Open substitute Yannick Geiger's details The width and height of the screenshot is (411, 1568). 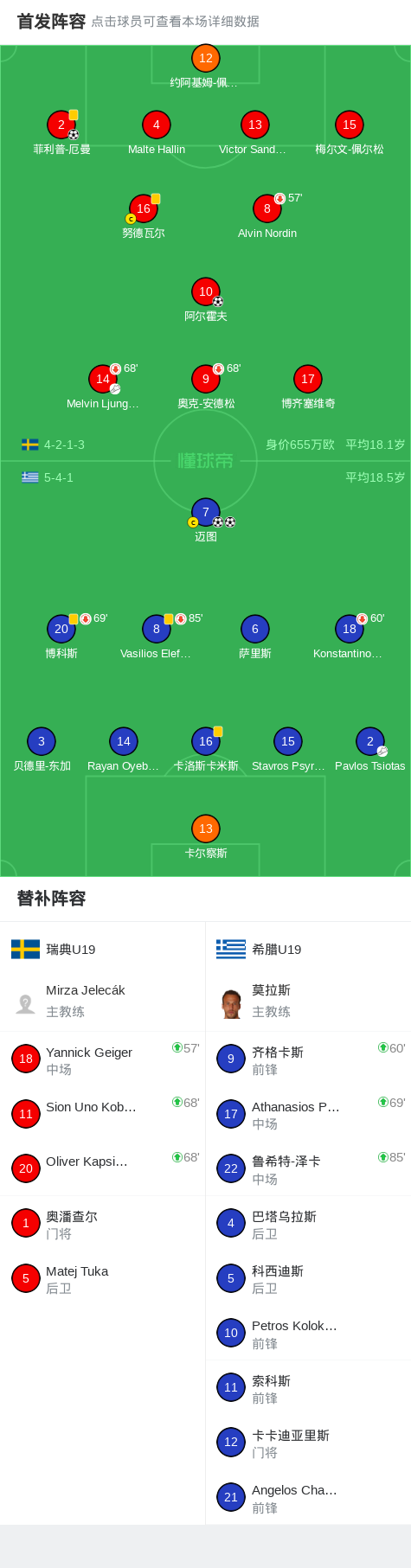(x=103, y=1059)
